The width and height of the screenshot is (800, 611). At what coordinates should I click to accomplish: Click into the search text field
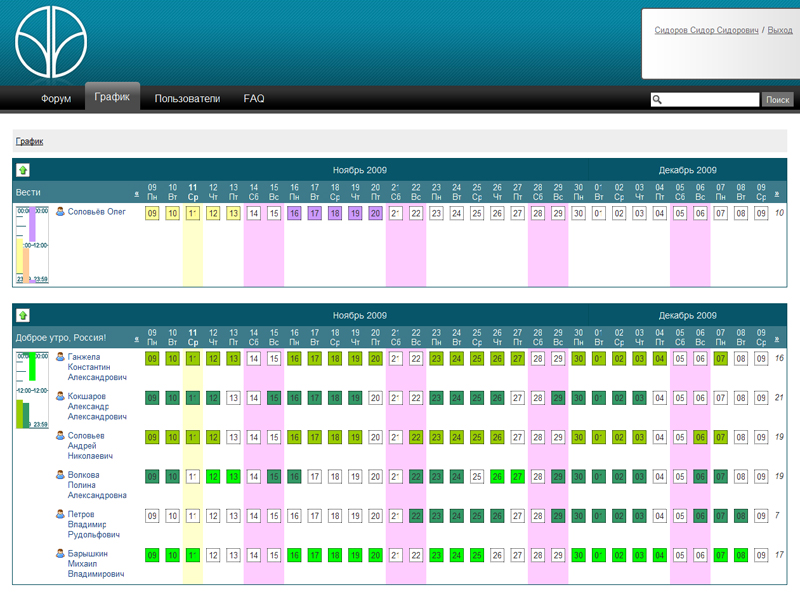pyautogui.click(x=711, y=100)
